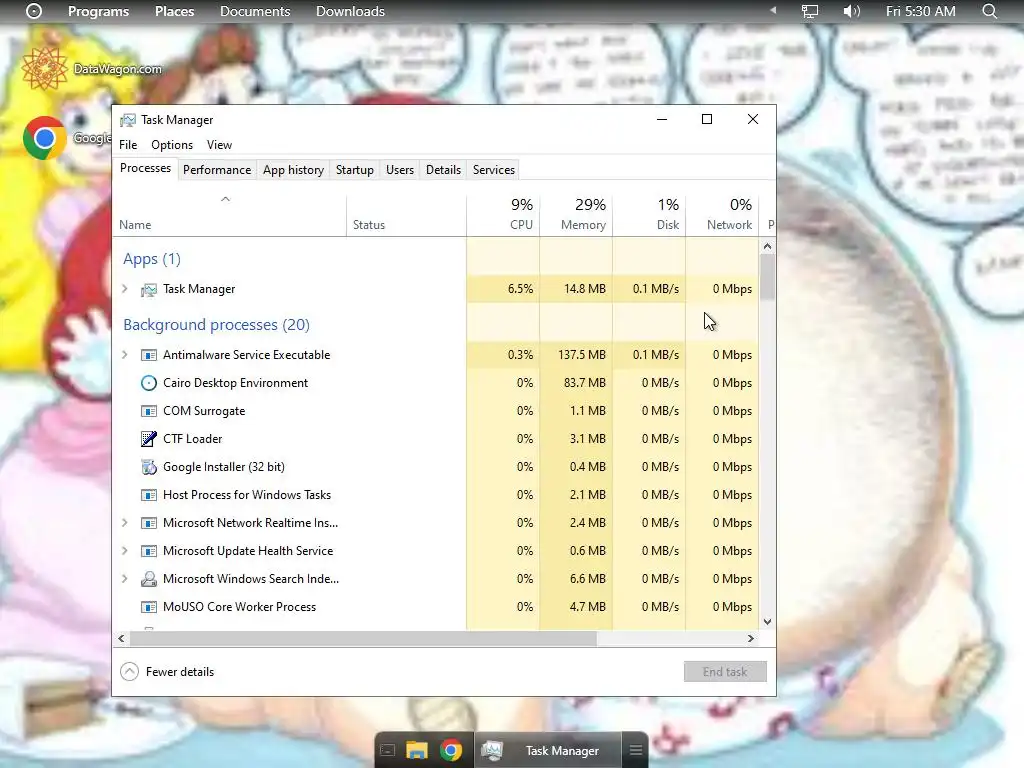Open the File menu
The width and height of the screenshot is (1024, 768).
point(128,145)
